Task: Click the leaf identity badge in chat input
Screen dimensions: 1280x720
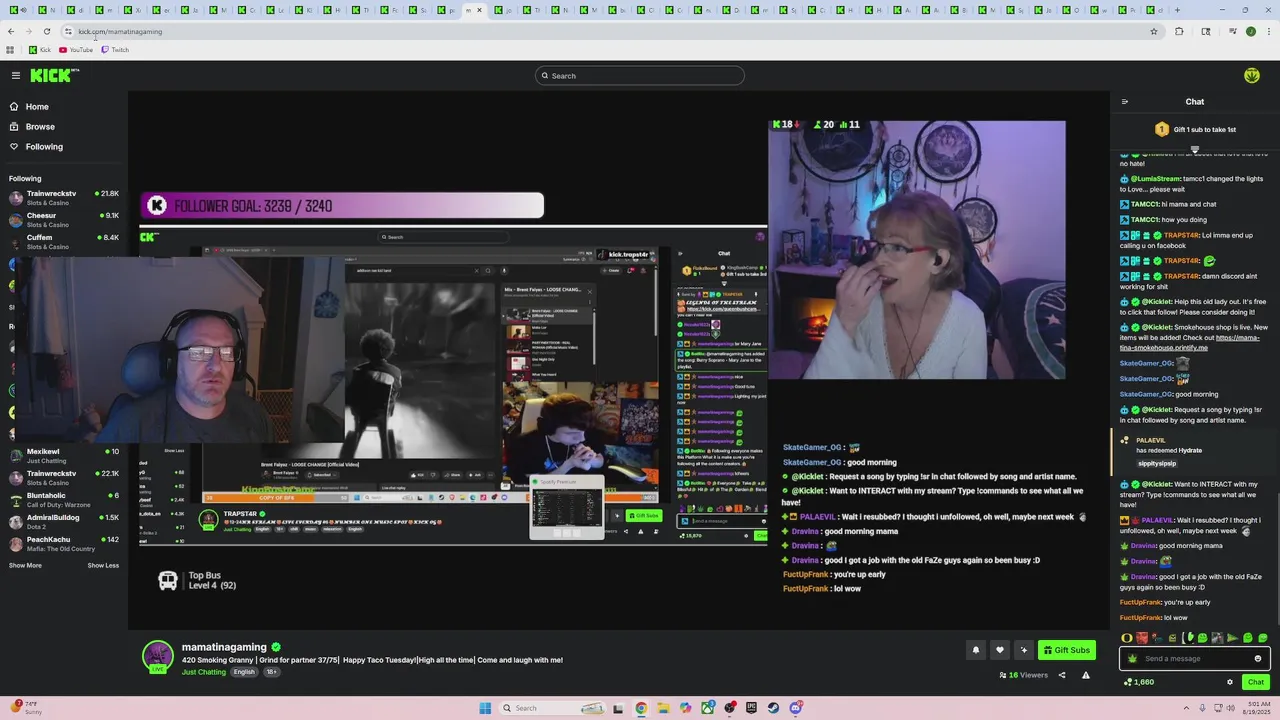Action: 1132,658
